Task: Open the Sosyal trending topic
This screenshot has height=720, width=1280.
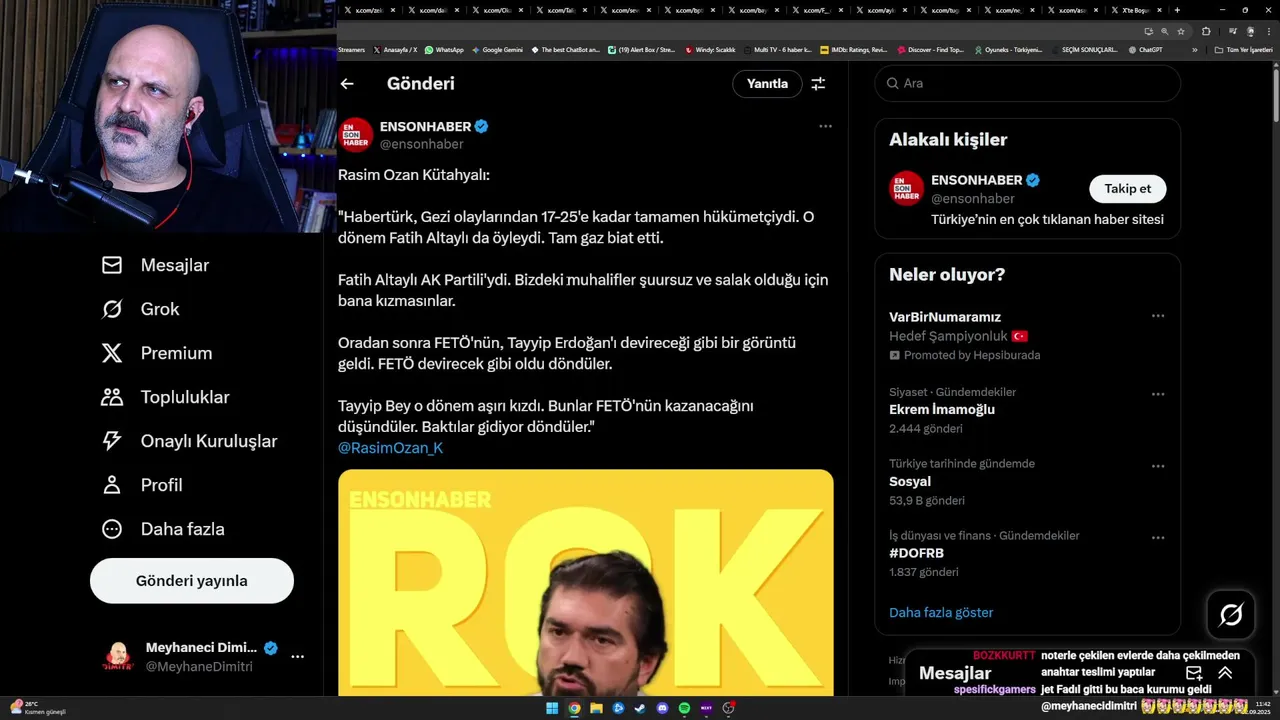Action: click(910, 481)
